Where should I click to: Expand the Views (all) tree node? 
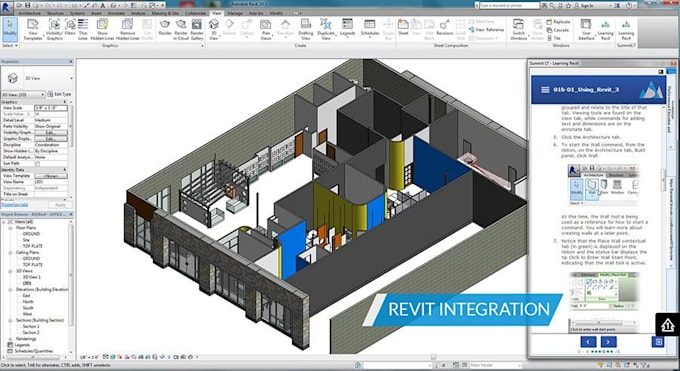click(x=4, y=222)
